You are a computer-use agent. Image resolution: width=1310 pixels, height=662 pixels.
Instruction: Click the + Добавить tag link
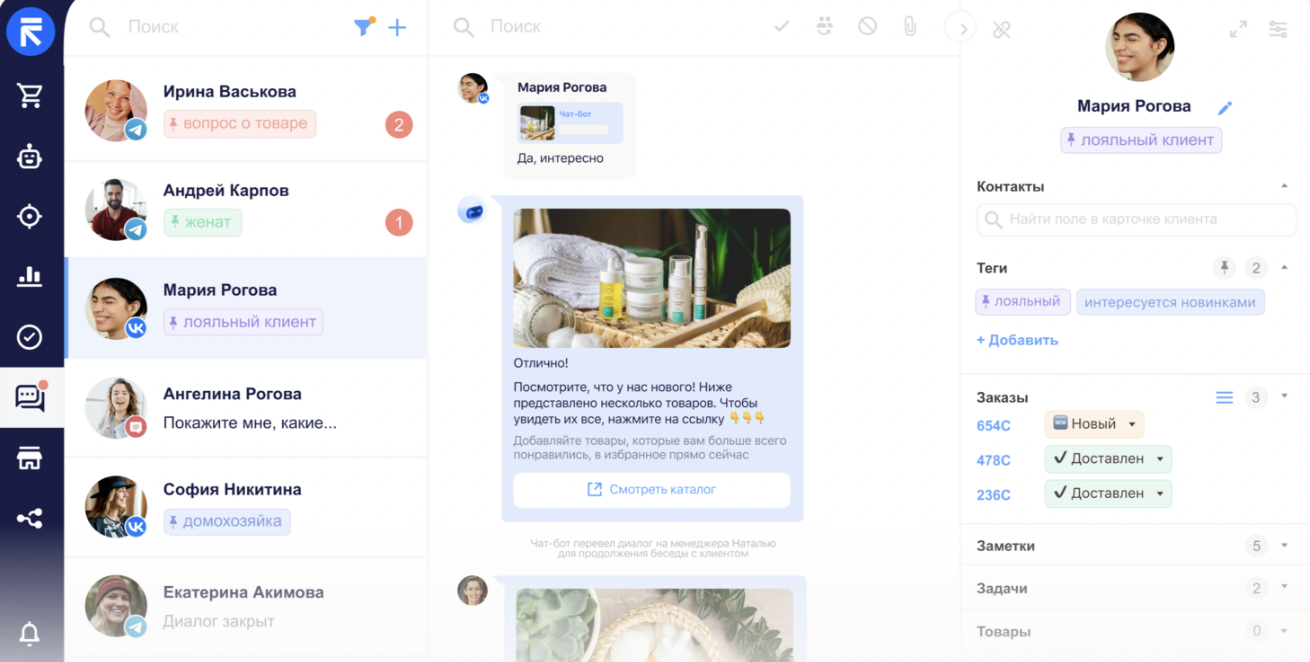pyautogui.click(x=1017, y=340)
